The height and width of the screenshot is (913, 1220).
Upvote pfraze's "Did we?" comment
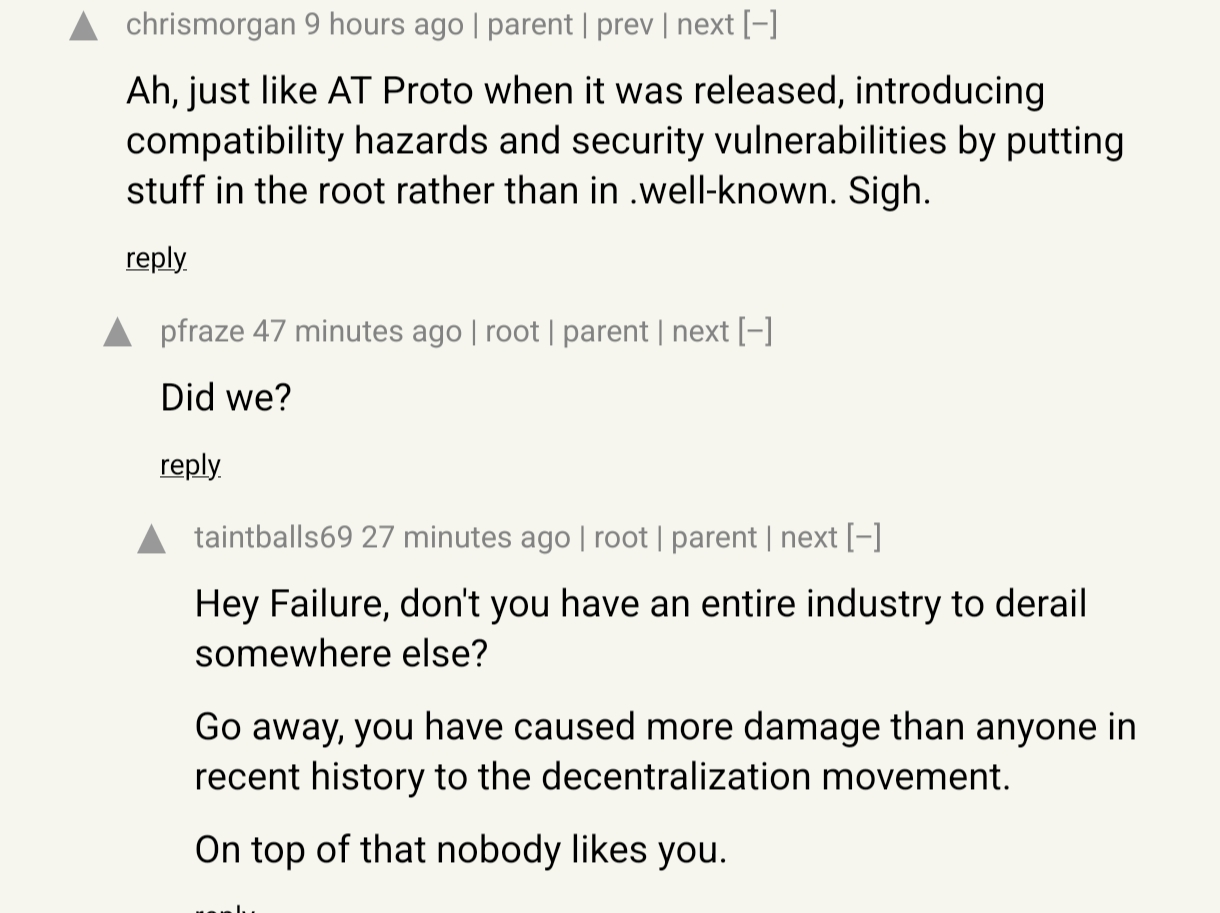tap(118, 332)
